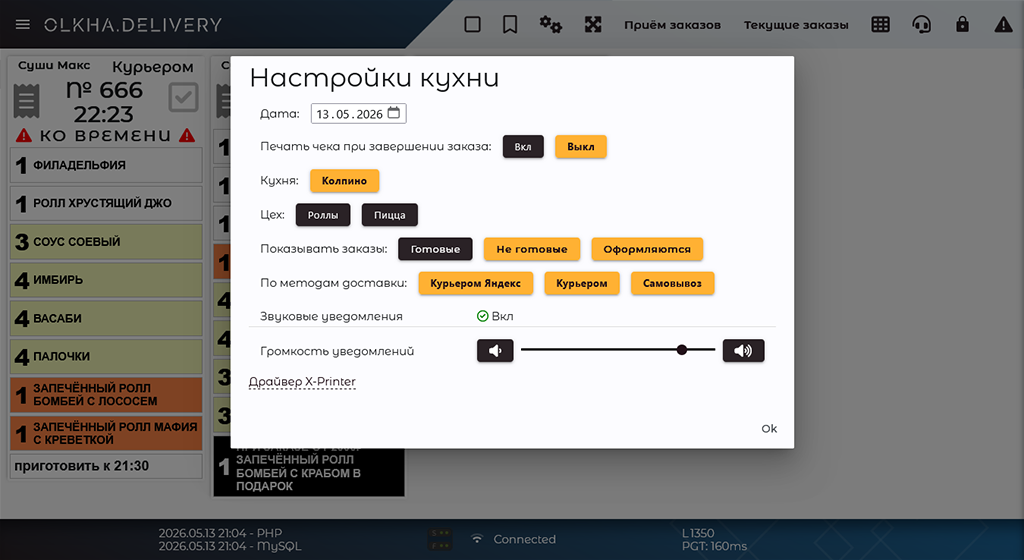Toggle sound notifications Вкл checkbox

[495, 316]
